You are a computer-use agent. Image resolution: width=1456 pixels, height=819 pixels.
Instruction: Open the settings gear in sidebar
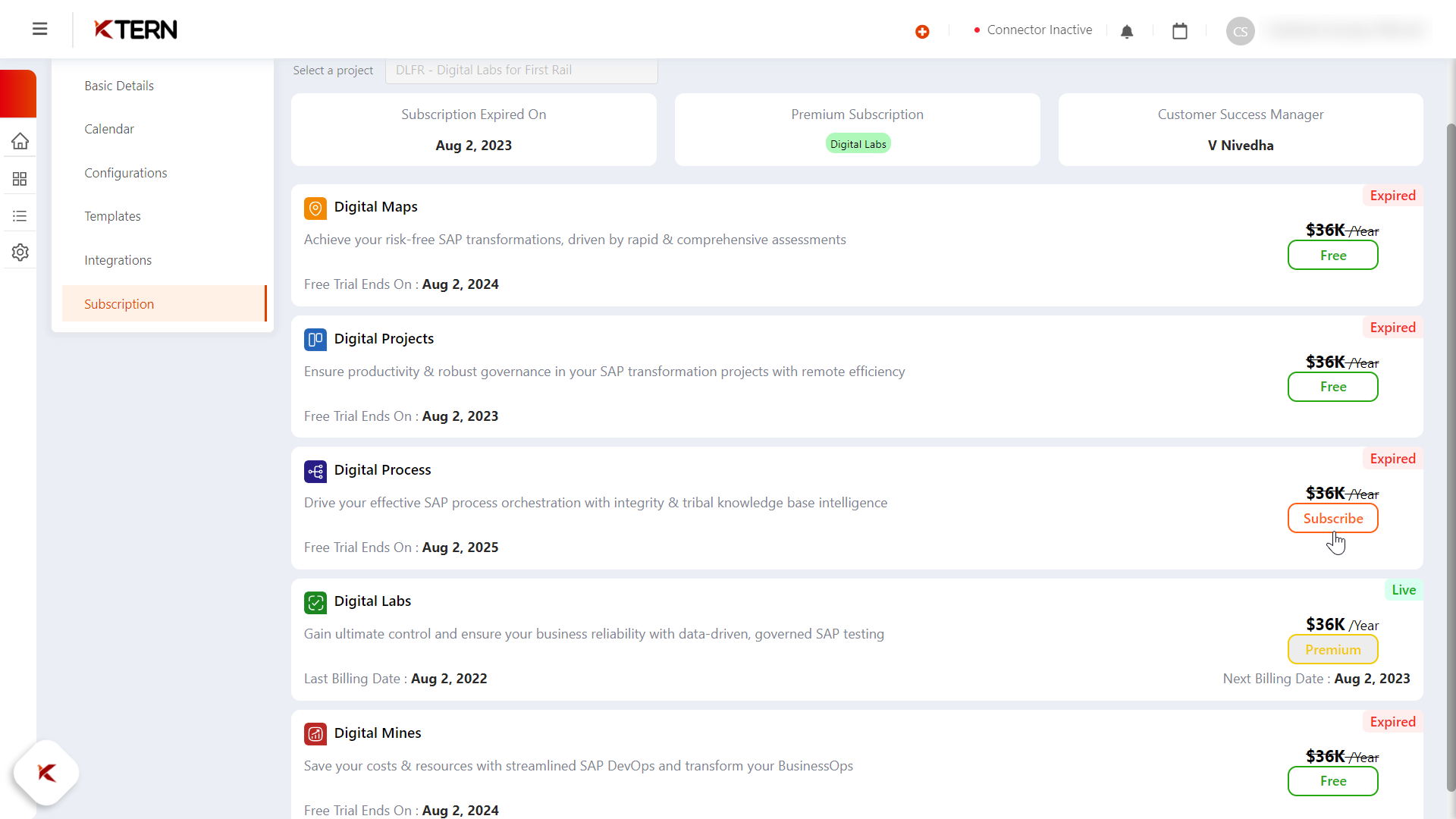click(20, 253)
